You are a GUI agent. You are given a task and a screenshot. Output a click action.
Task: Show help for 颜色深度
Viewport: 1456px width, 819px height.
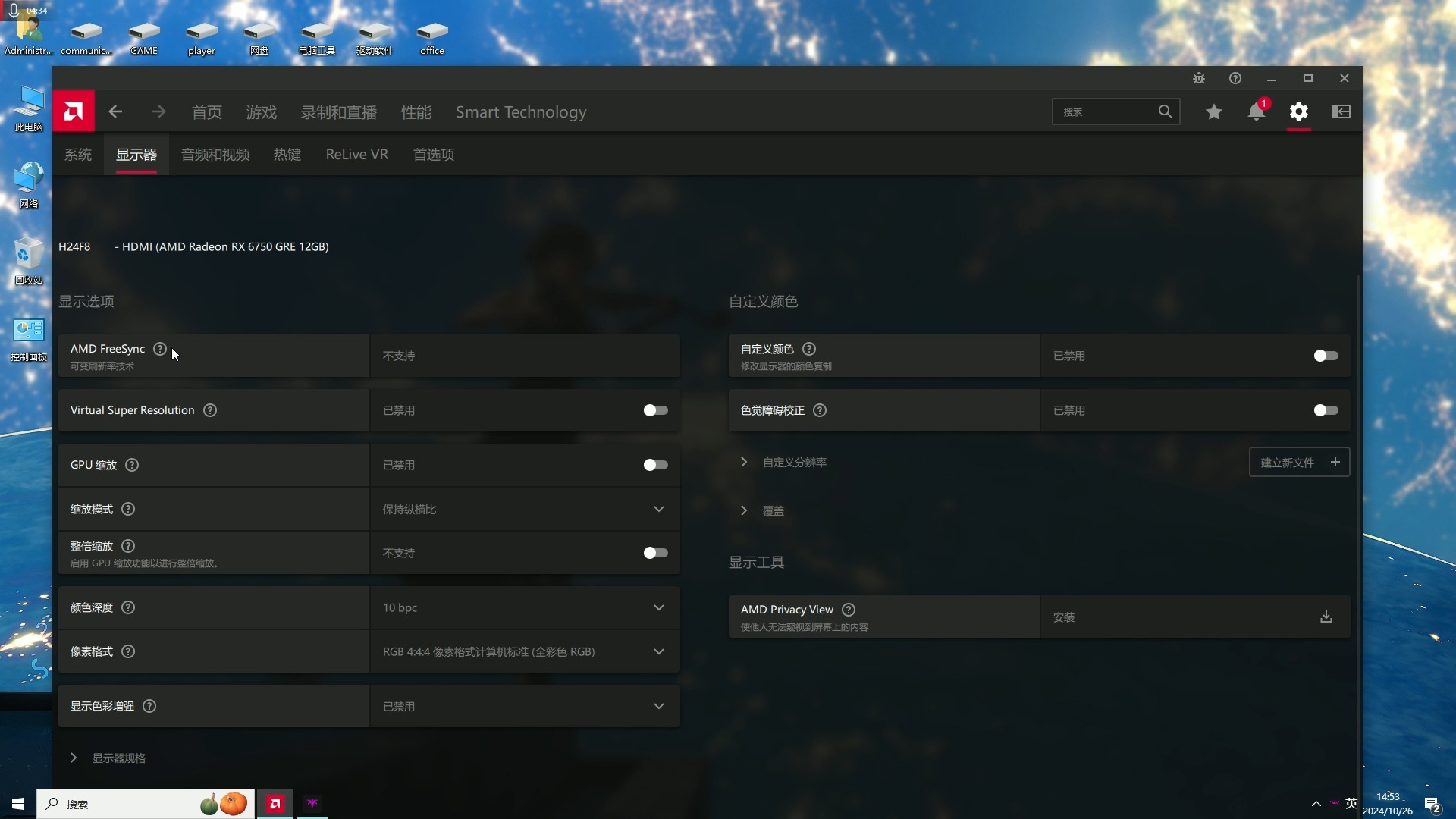point(128,607)
